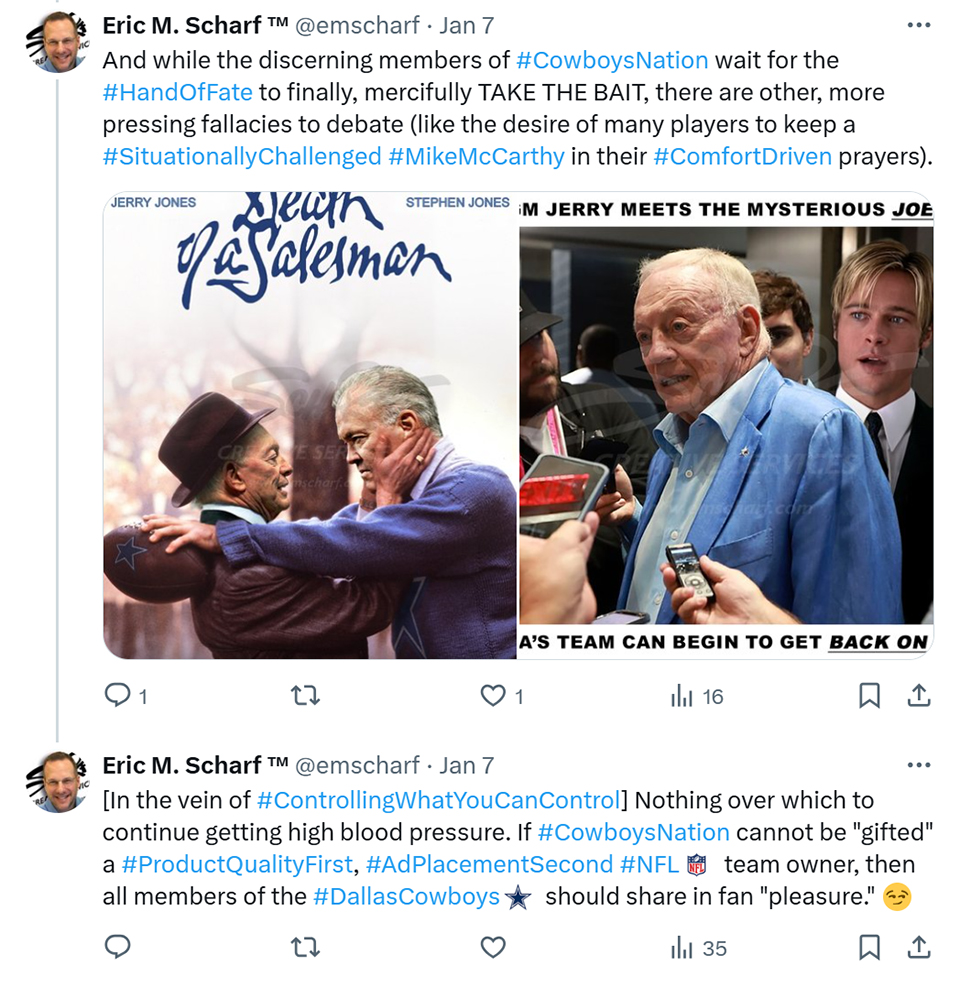Reply to the first tweet

125,696
